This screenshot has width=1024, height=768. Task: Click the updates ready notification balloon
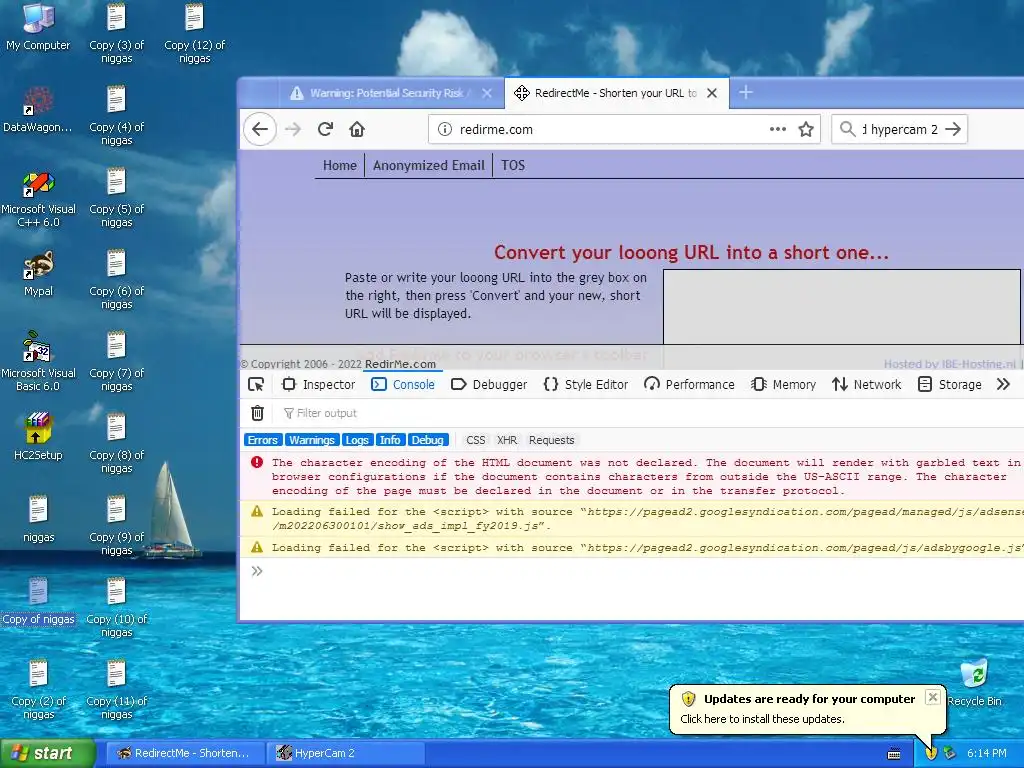click(x=808, y=709)
